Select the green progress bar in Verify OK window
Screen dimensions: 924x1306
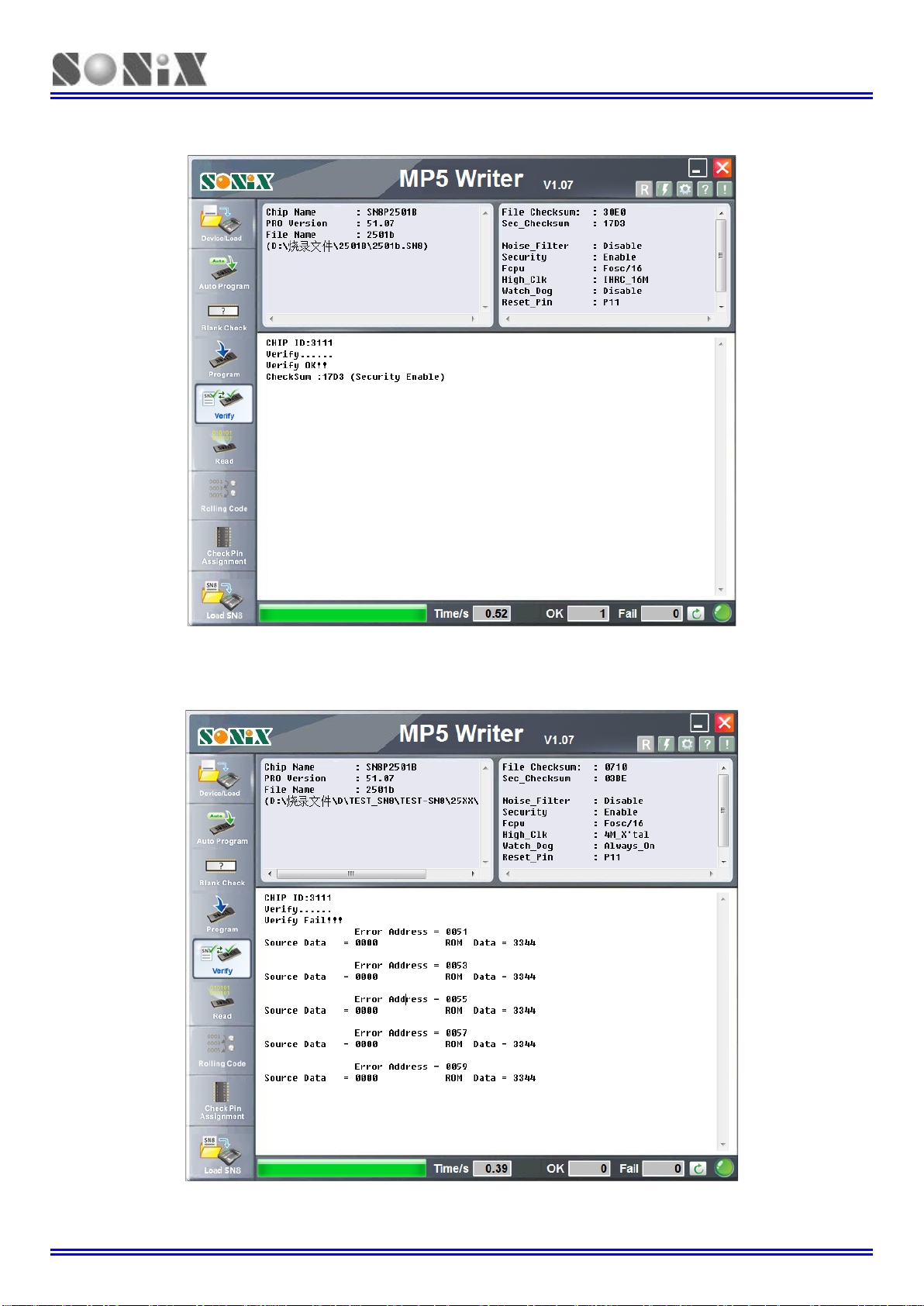tap(343, 614)
